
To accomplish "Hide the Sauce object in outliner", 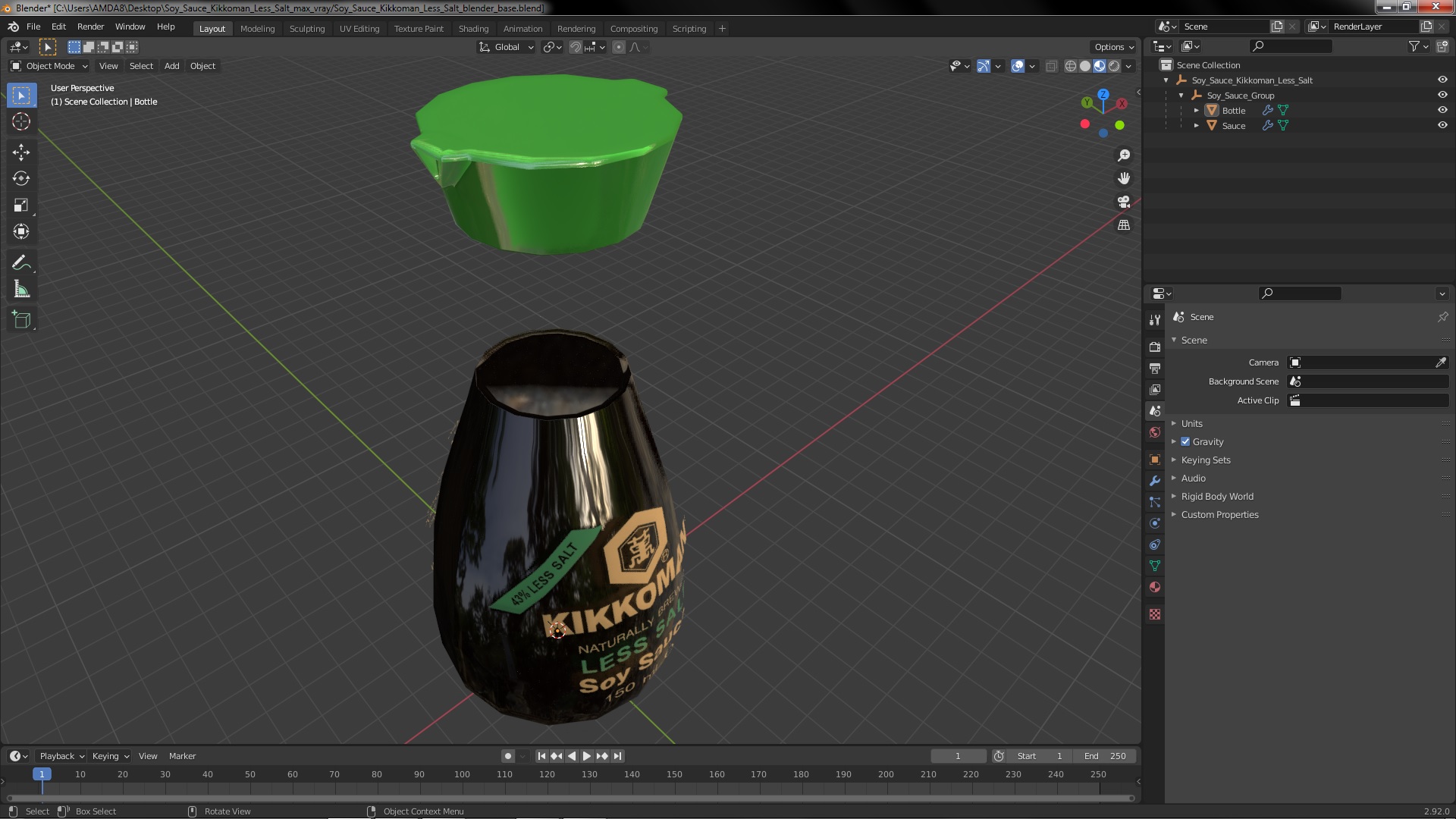I will tap(1442, 125).
